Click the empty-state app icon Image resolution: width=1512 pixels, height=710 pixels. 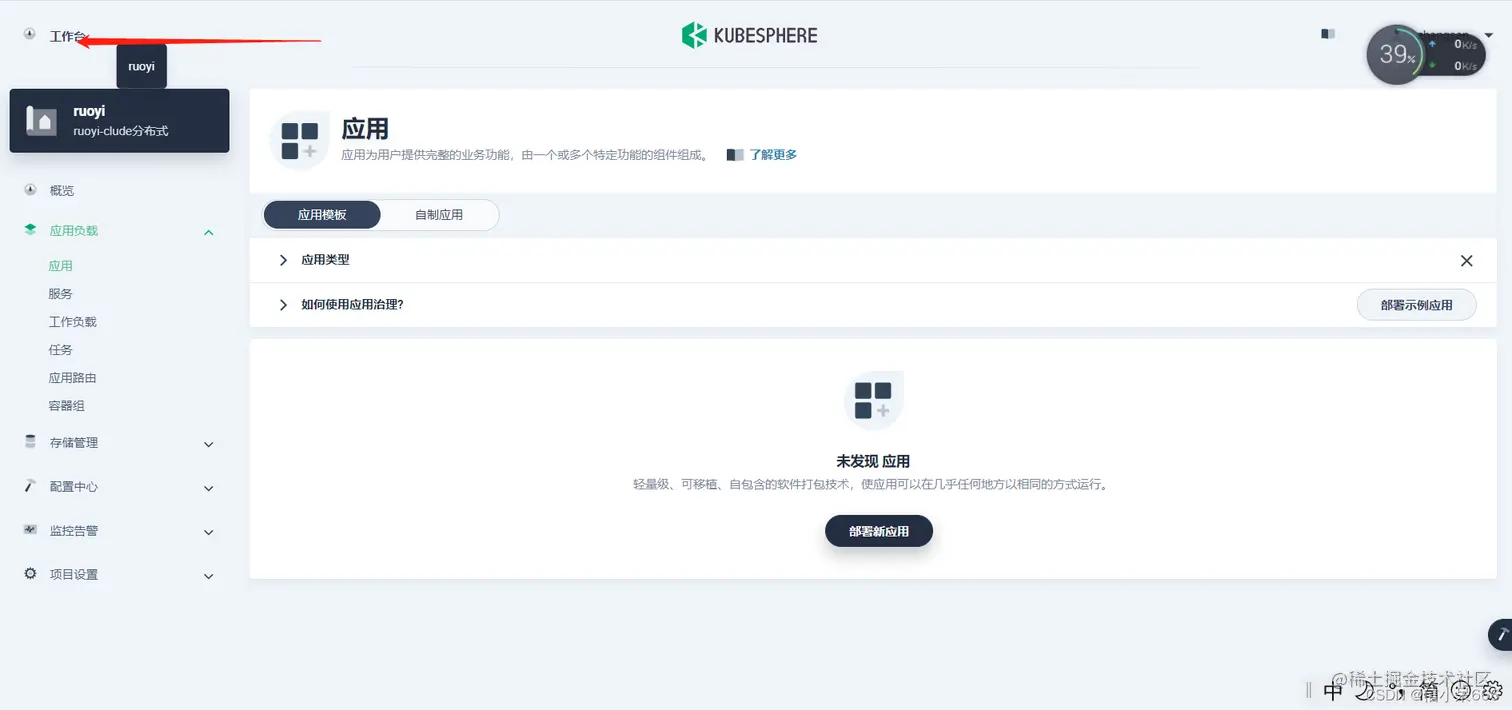pos(874,400)
